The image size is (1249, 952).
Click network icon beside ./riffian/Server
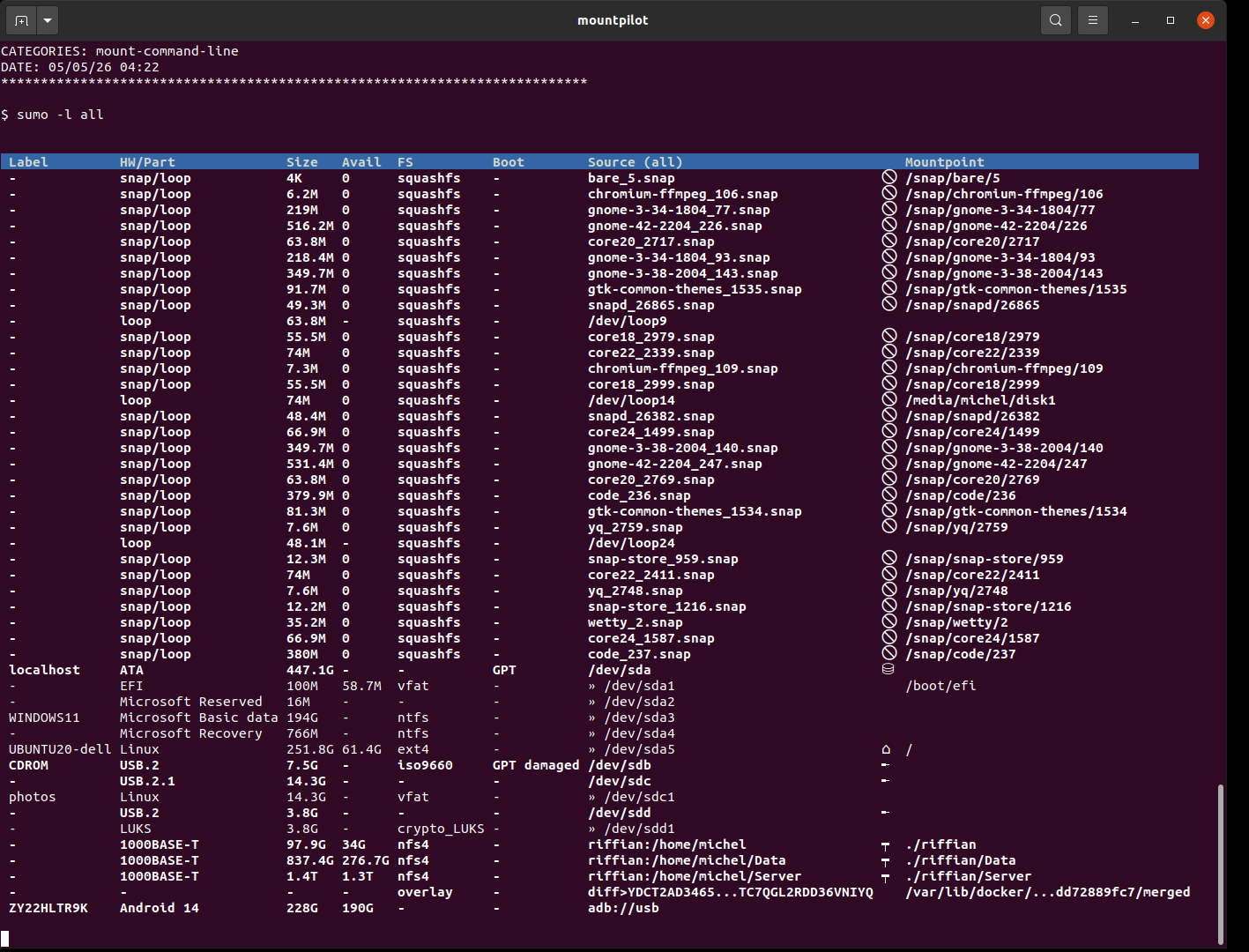885,877
